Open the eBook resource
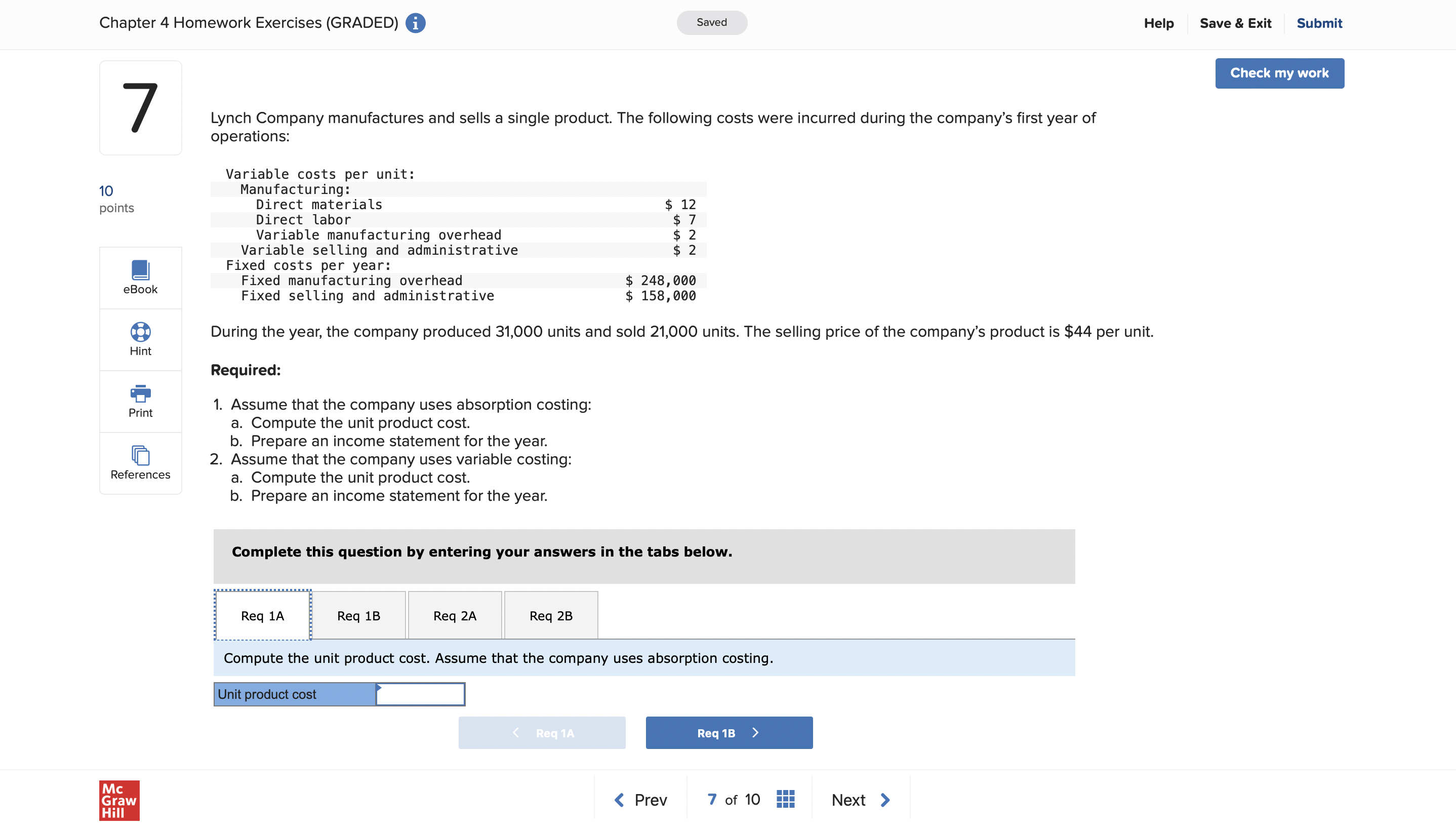Screen dimensions: 1456x829 [x=140, y=278]
